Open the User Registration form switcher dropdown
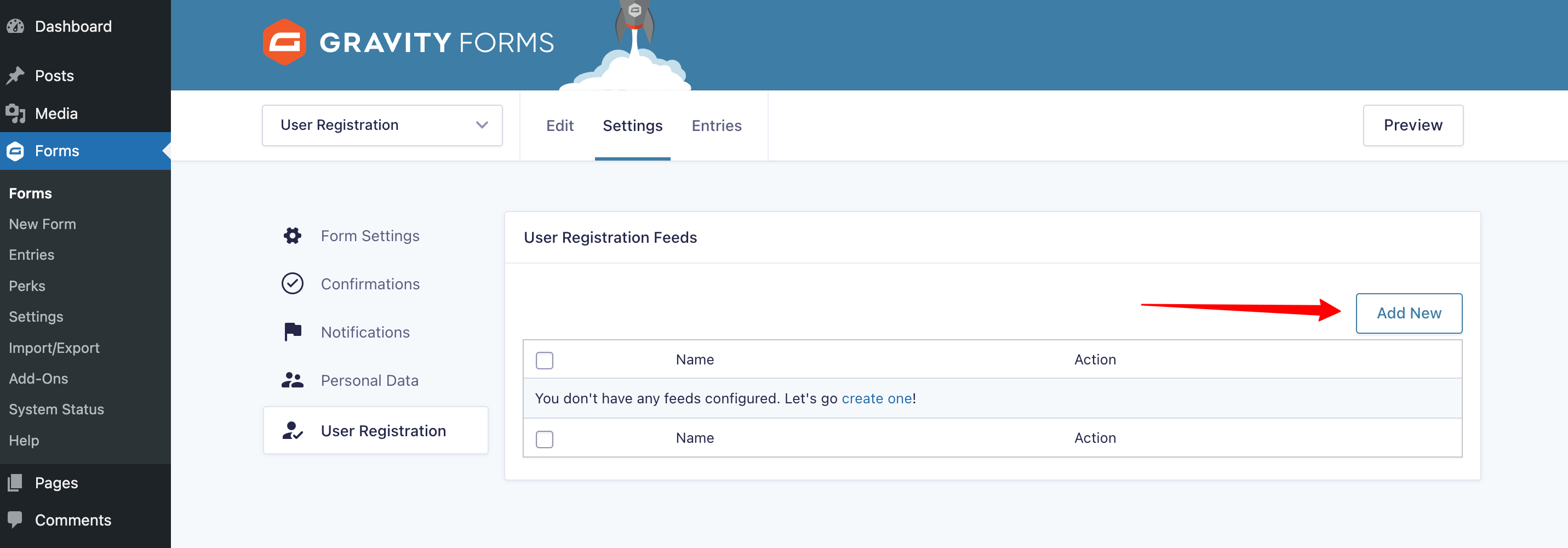The image size is (1568, 548). (382, 125)
